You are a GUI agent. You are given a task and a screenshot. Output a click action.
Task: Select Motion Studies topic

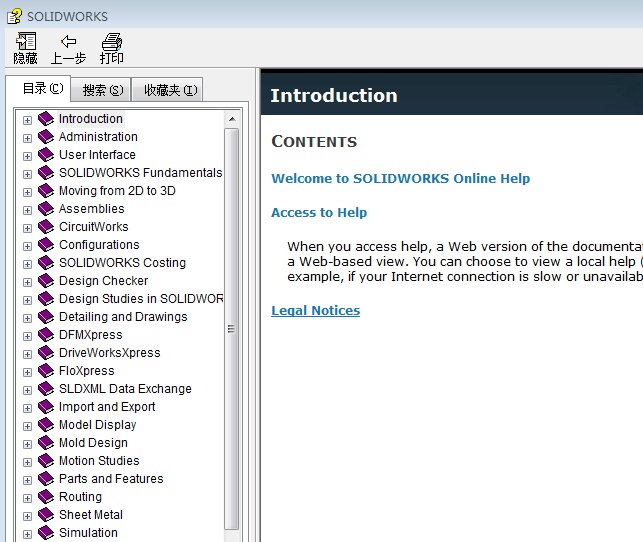(99, 461)
